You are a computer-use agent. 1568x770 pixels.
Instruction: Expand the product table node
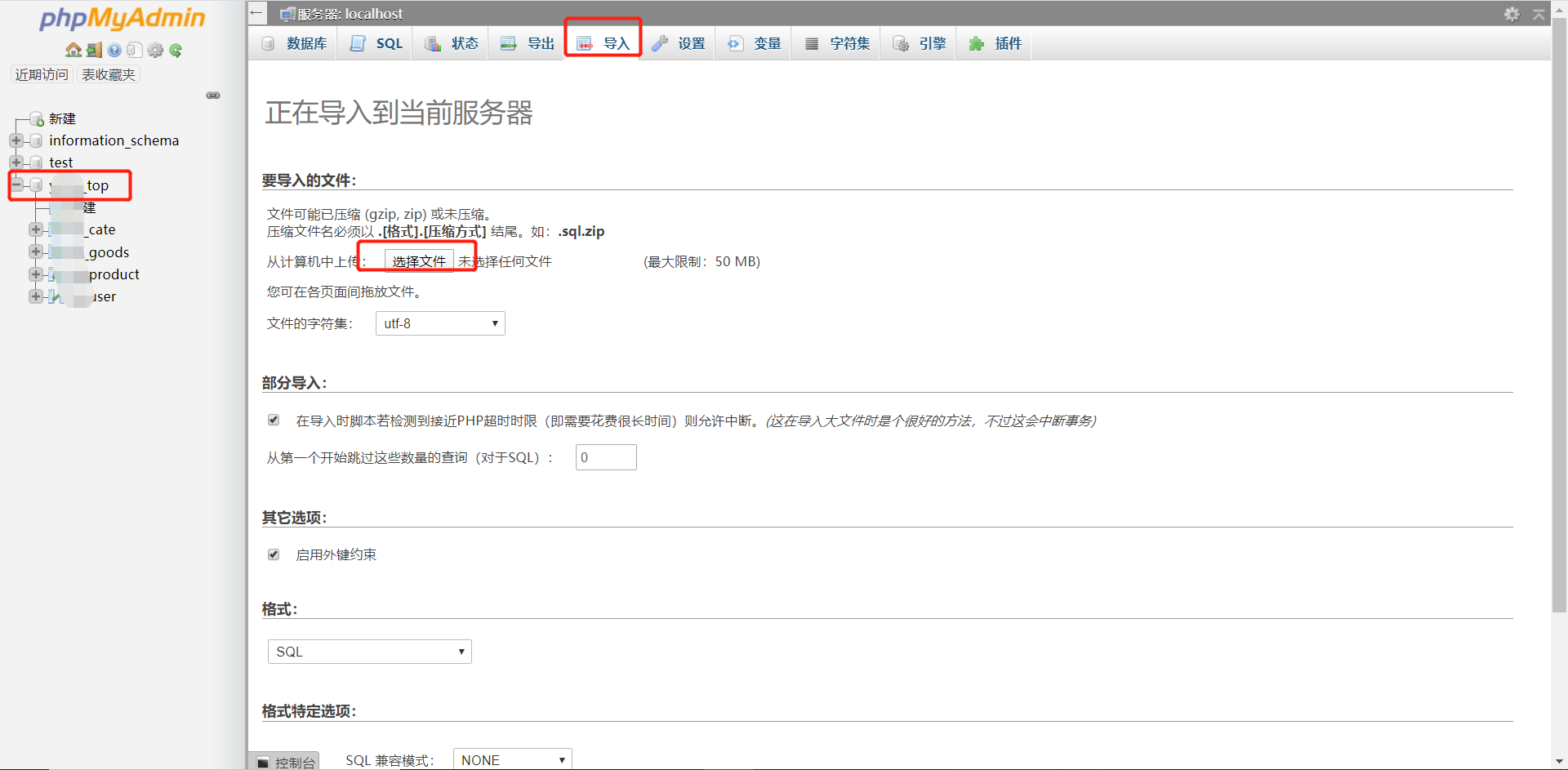pos(35,274)
